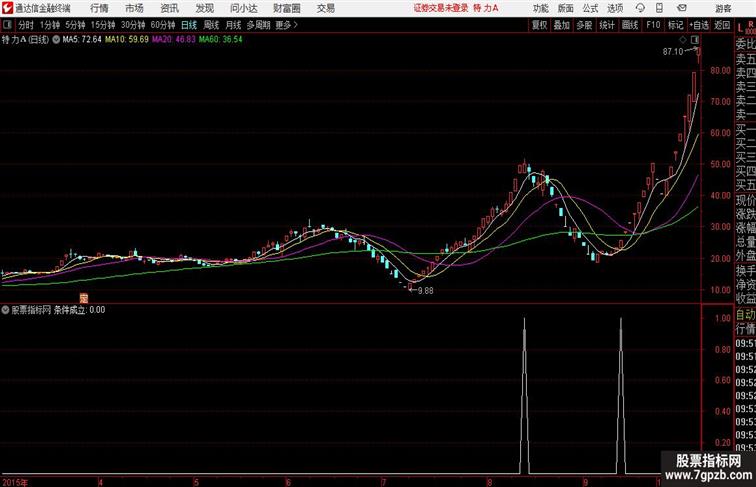756x487 pixels.
Task: Click the 条件成立: 0.00 indicator value
Action: (79, 310)
